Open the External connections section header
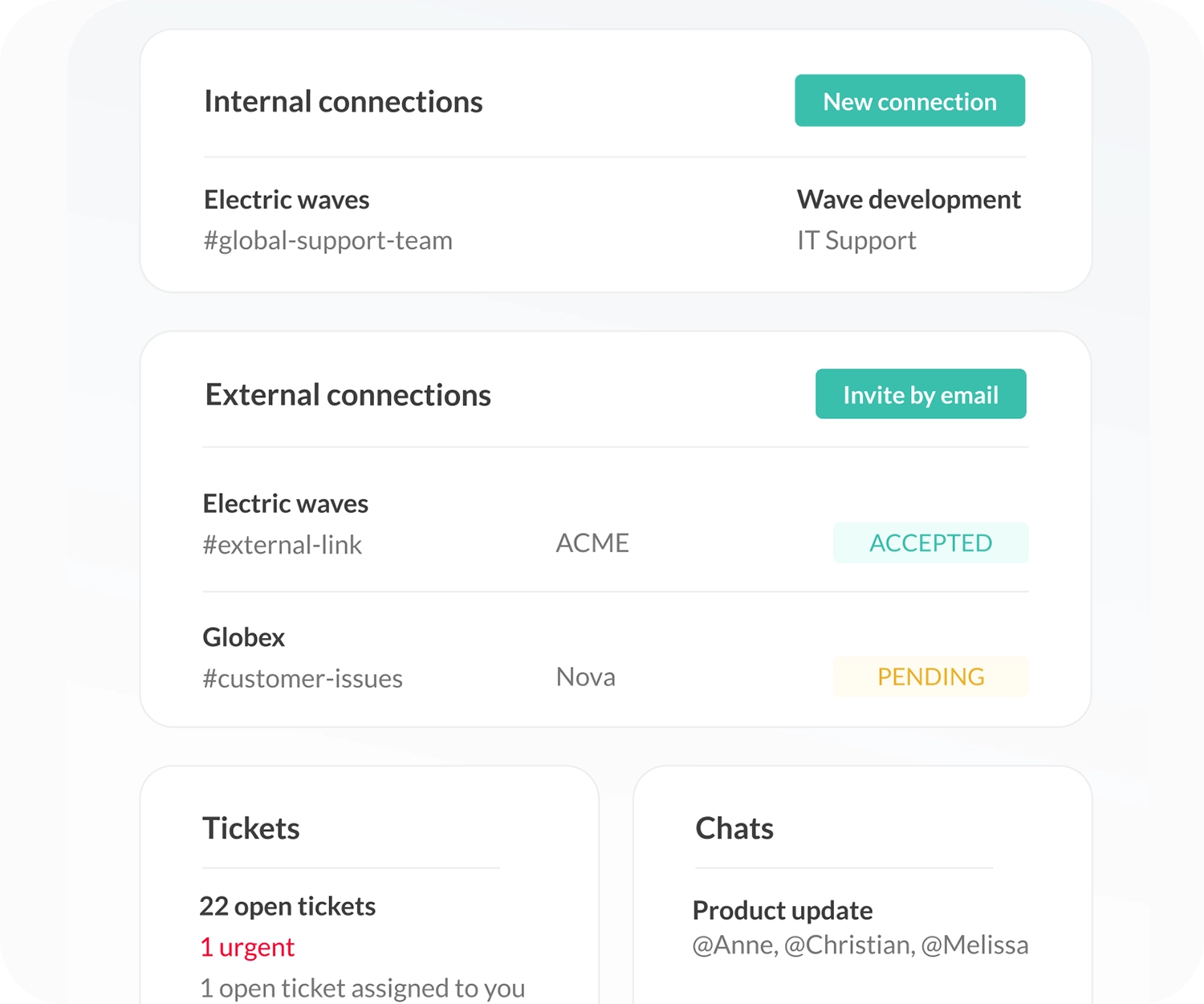This screenshot has width=1204, height=1004. point(348,394)
